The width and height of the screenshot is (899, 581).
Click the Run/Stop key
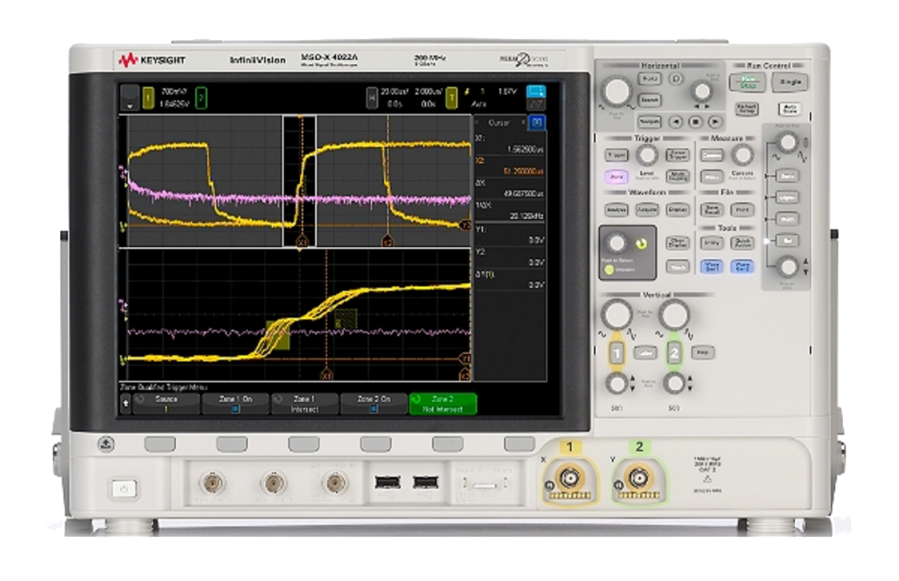pos(747,82)
